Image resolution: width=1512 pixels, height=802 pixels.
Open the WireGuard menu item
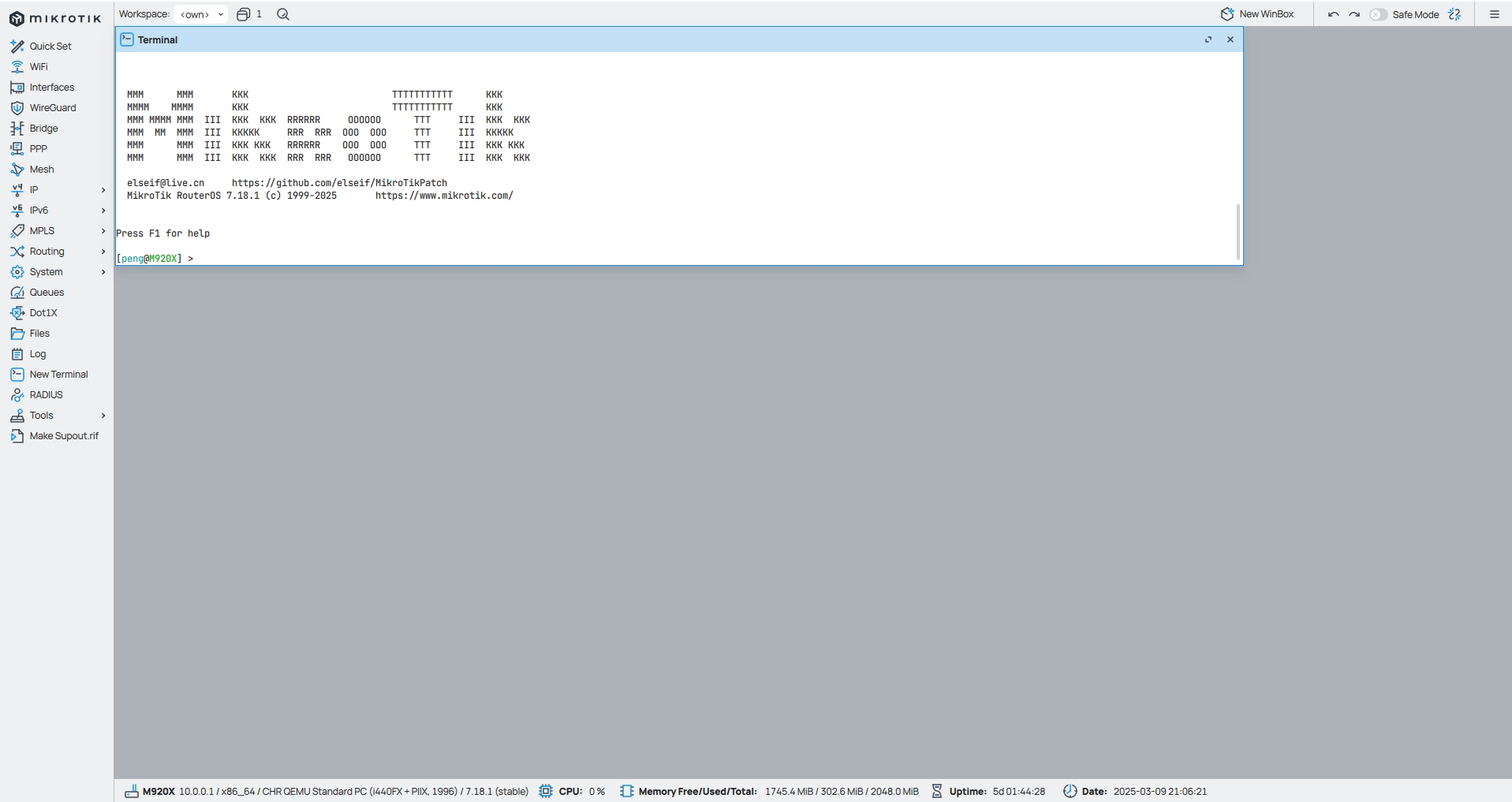52,108
